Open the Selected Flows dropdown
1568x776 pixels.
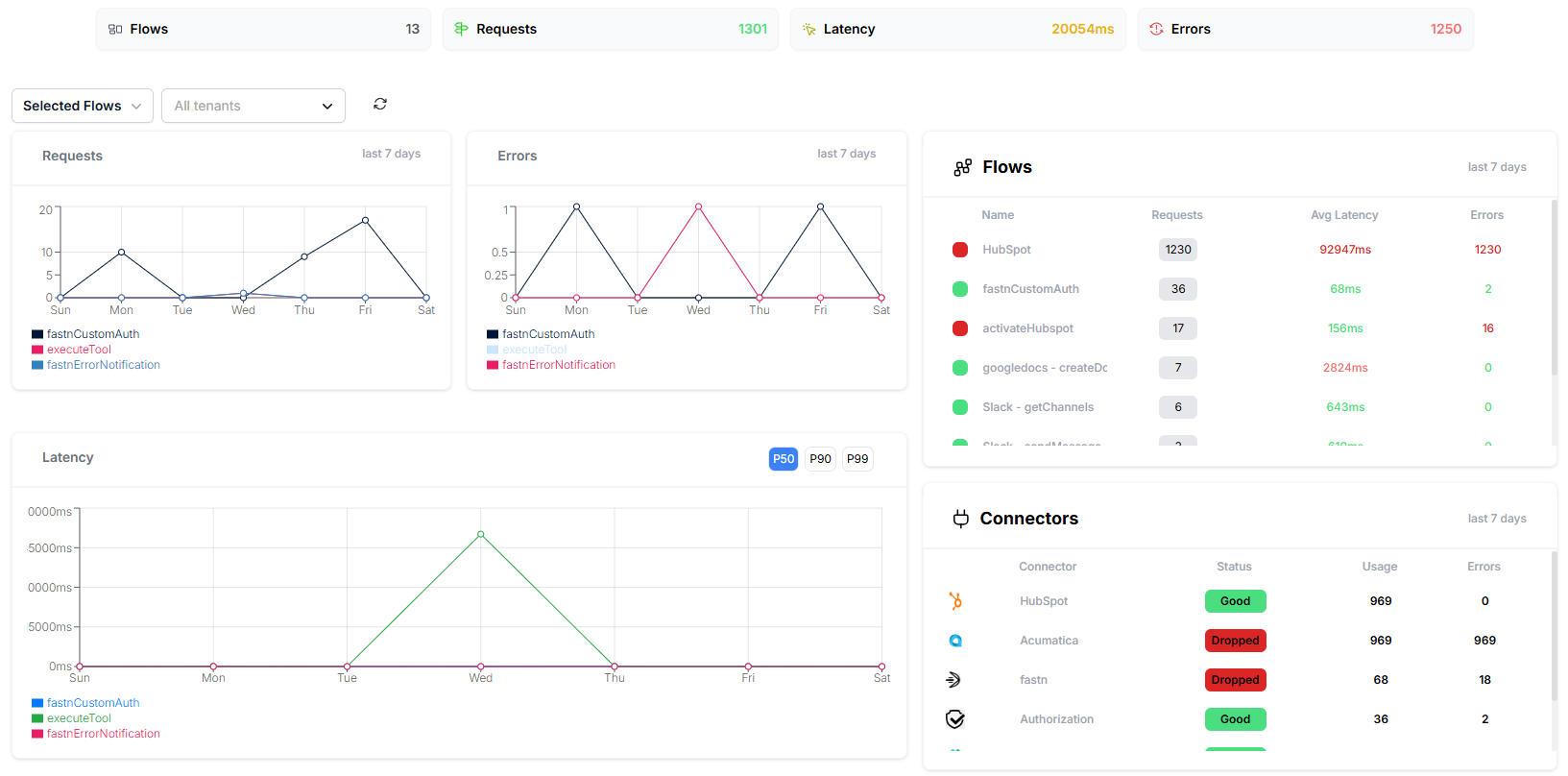click(82, 106)
